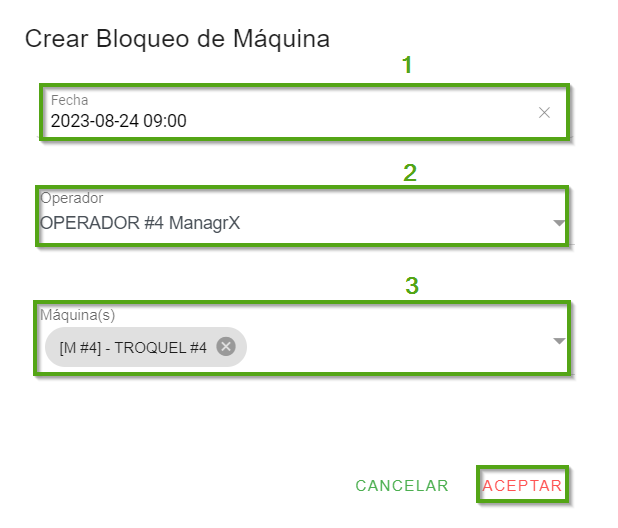The height and width of the screenshot is (528, 618).
Task: Click the green number 2 annotation
Action: [x=409, y=173]
